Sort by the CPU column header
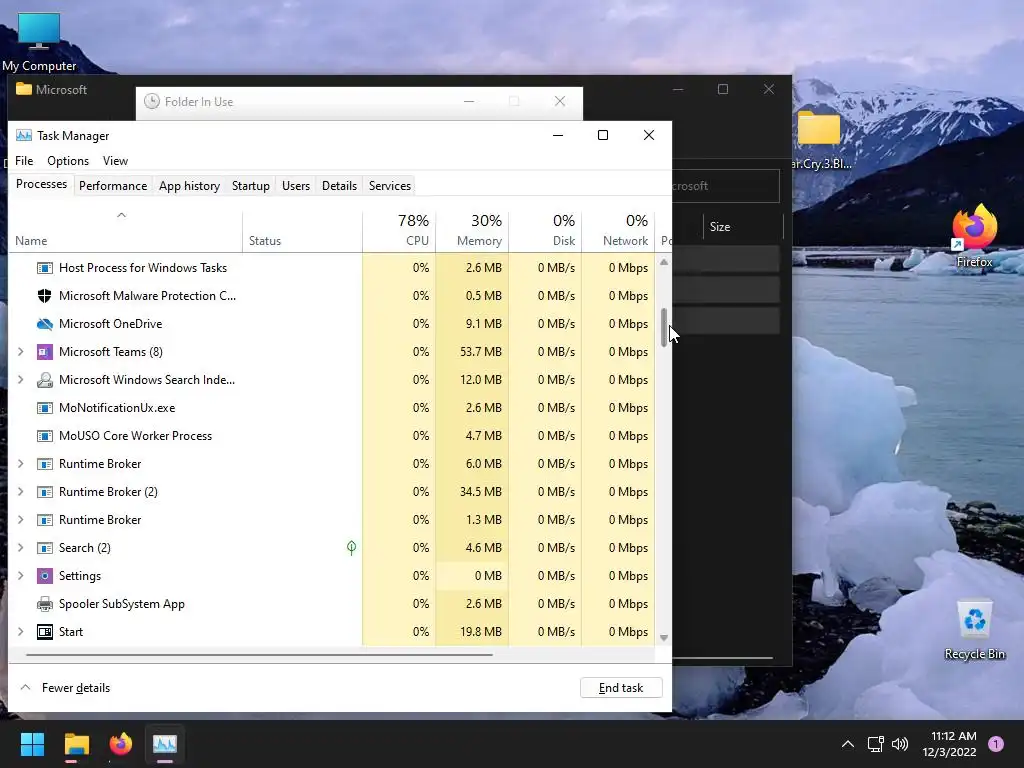This screenshot has width=1024, height=768. click(399, 231)
